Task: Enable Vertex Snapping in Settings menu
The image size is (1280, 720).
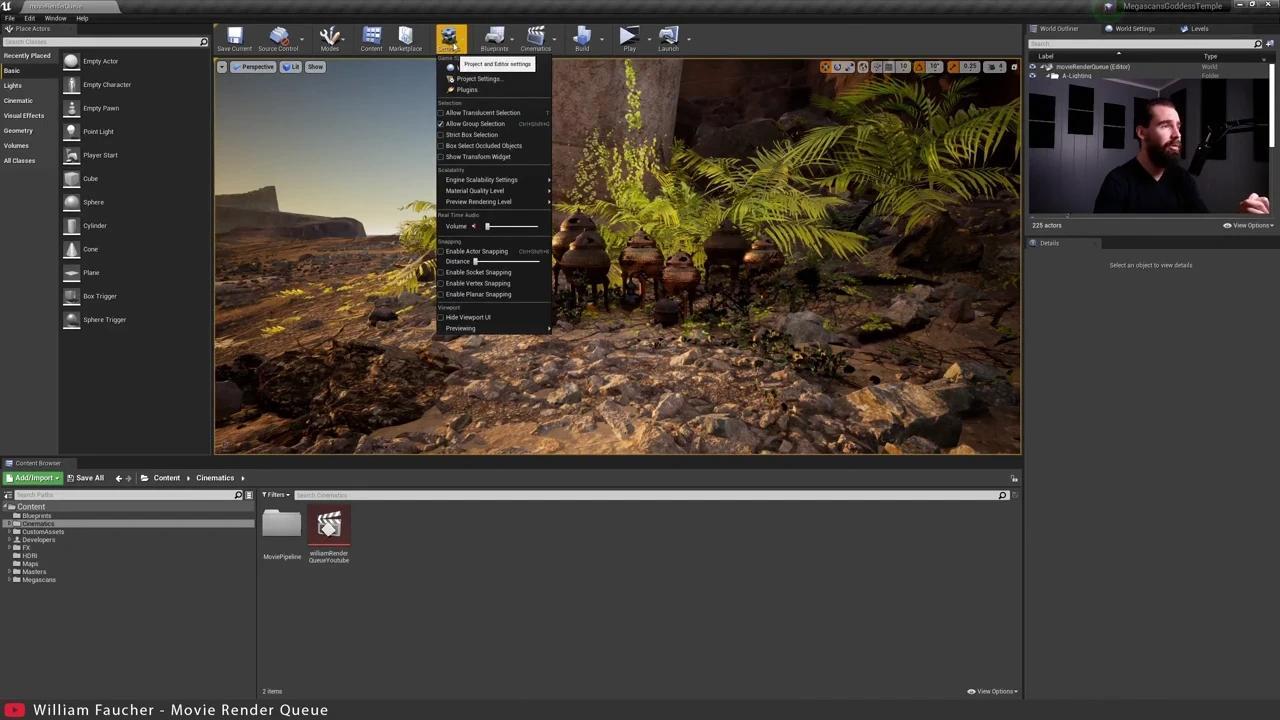Action: coord(477,283)
